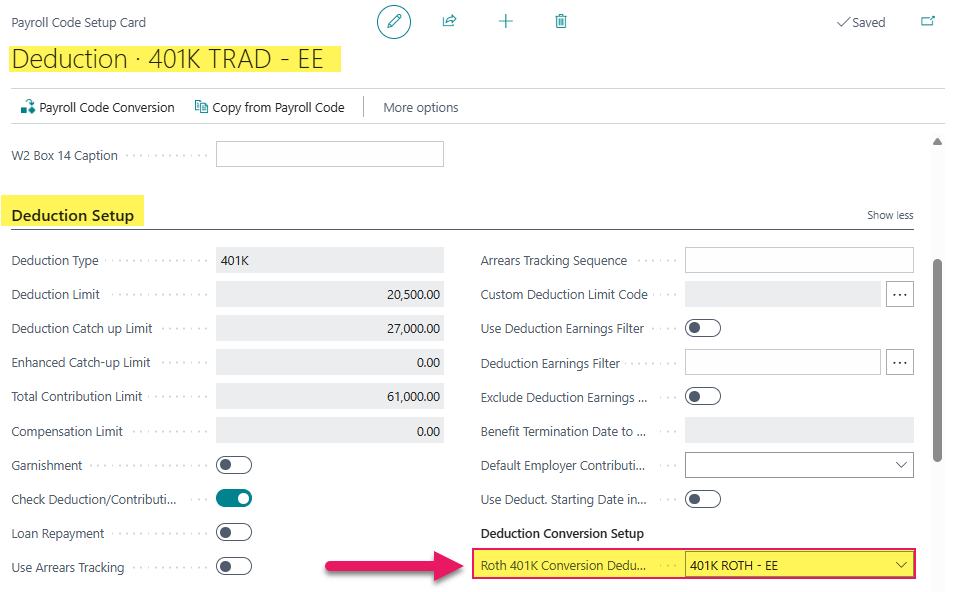
Task: Click the Arrears Tracking Sequence field
Action: [x=798, y=260]
